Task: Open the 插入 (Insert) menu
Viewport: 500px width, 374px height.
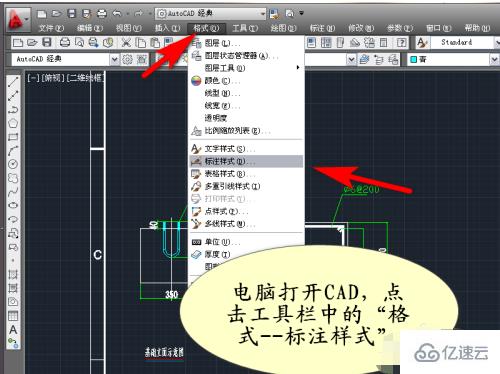Action: [x=167, y=28]
